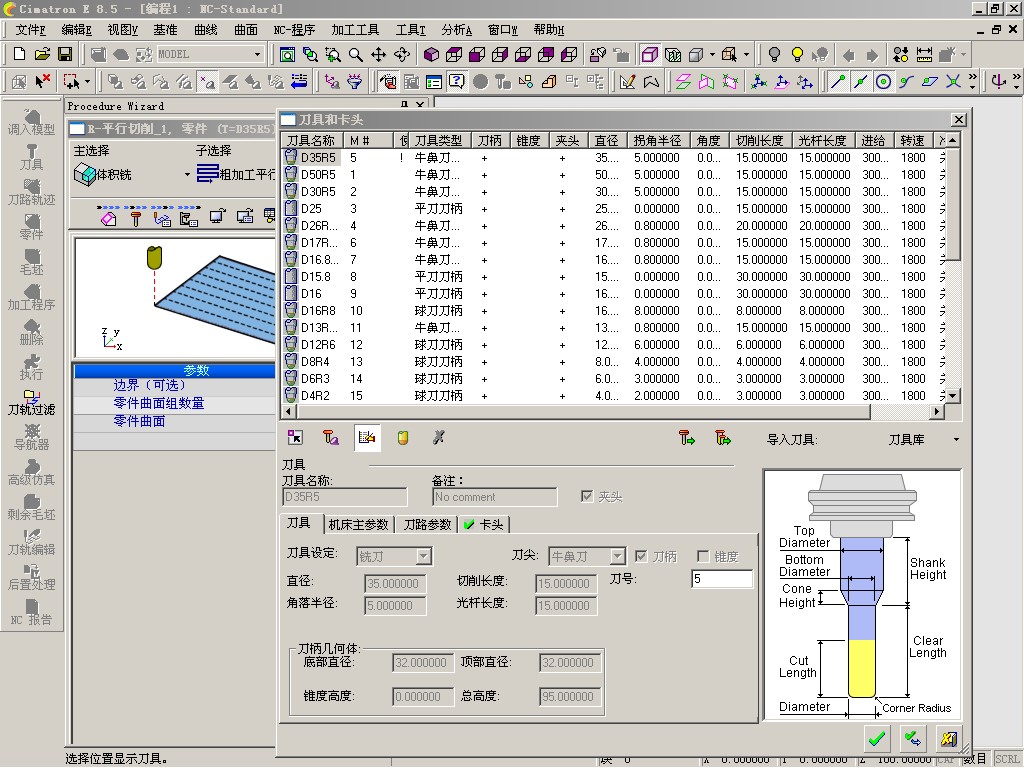Sort by the 切削长度 column header
The height and width of the screenshot is (768, 1024).
click(x=760, y=140)
